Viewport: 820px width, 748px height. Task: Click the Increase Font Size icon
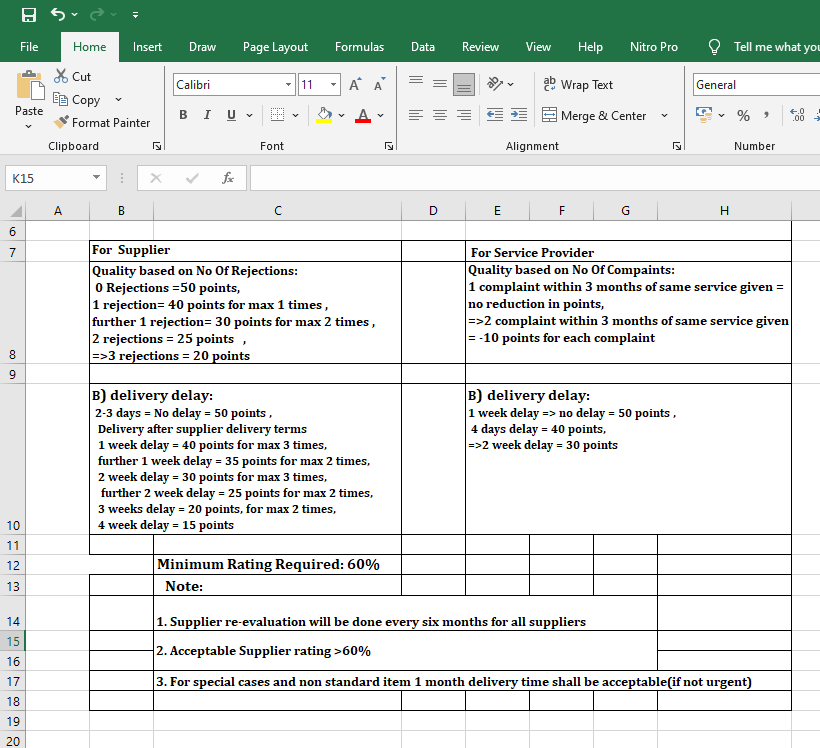355,85
